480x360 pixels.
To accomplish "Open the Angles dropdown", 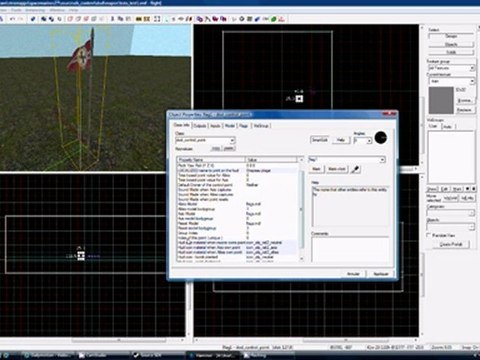I will (x=363, y=141).
